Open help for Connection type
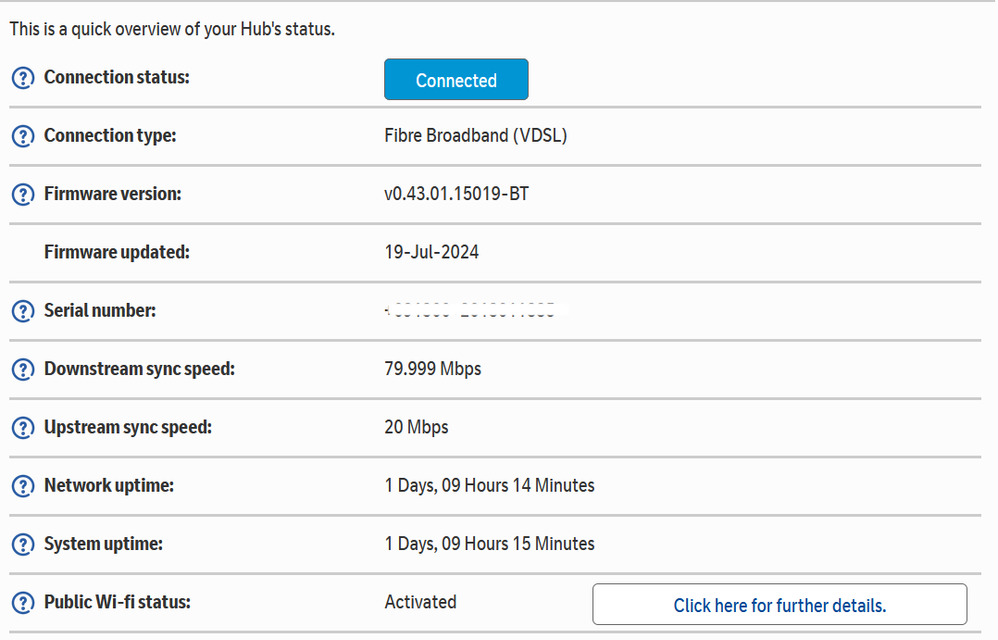998x640 pixels. coord(23,136)
